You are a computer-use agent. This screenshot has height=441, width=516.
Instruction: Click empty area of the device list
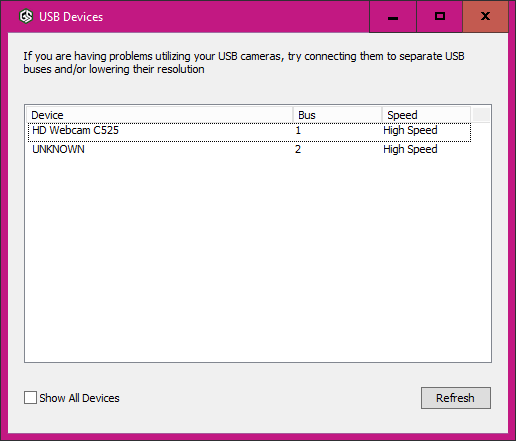point(258,260)
